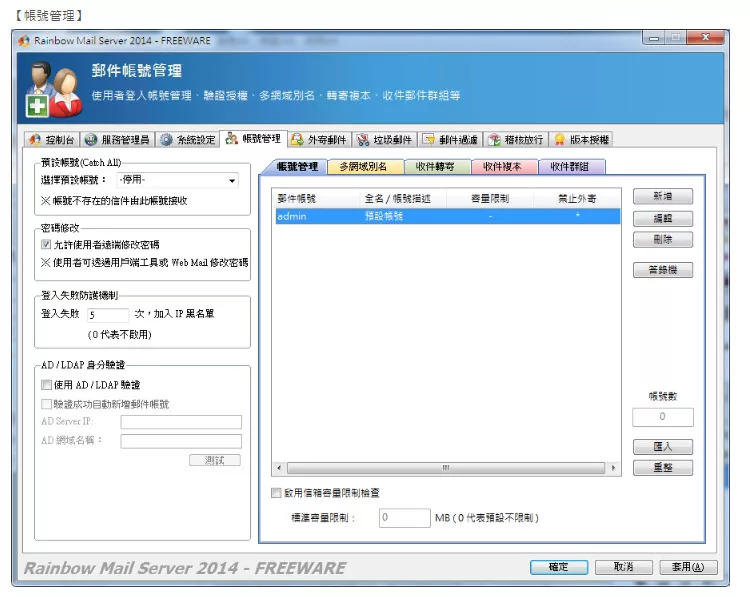This screenshot has width=750, height=597.
Task: Click the 確定 button
Action: (x=558, y=567)
